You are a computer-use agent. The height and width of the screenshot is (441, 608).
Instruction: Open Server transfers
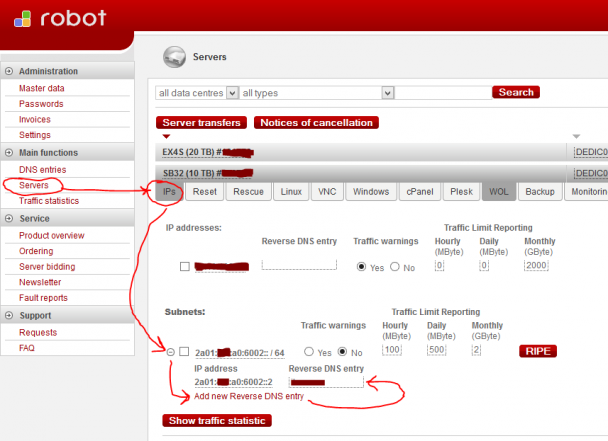click(201, 123)
